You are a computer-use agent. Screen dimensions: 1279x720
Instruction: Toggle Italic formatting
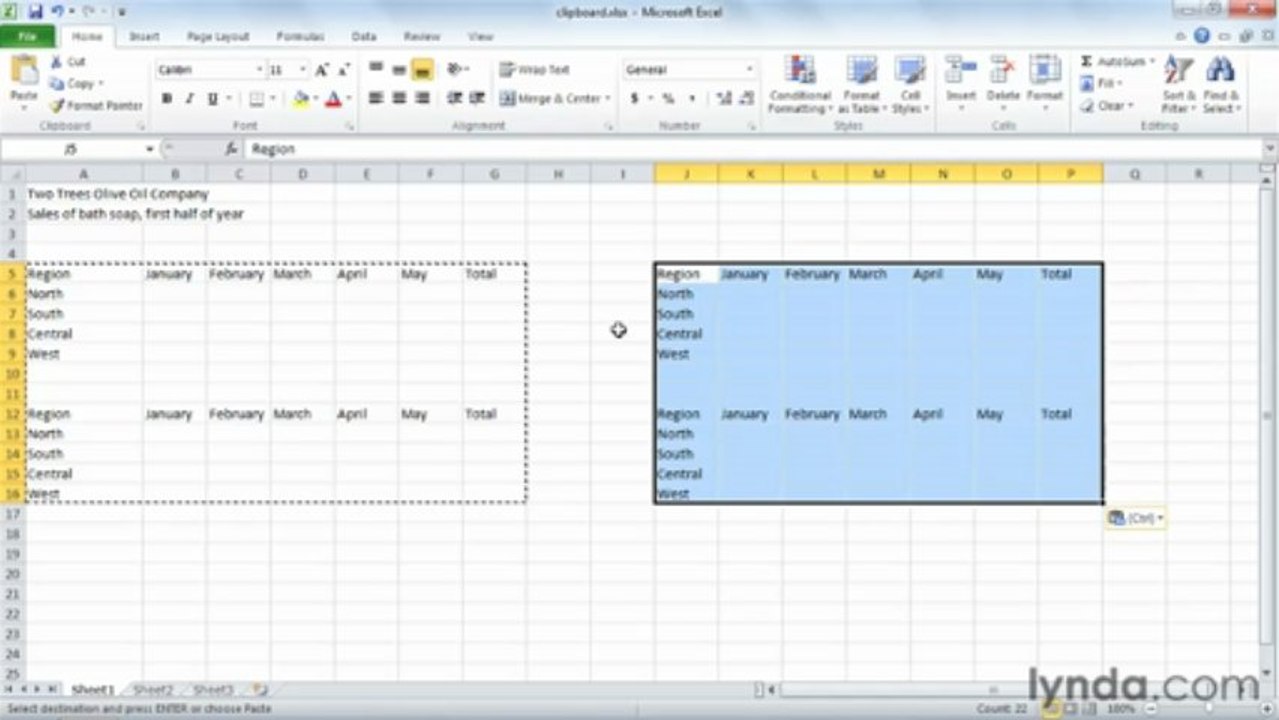click(189, 99)
